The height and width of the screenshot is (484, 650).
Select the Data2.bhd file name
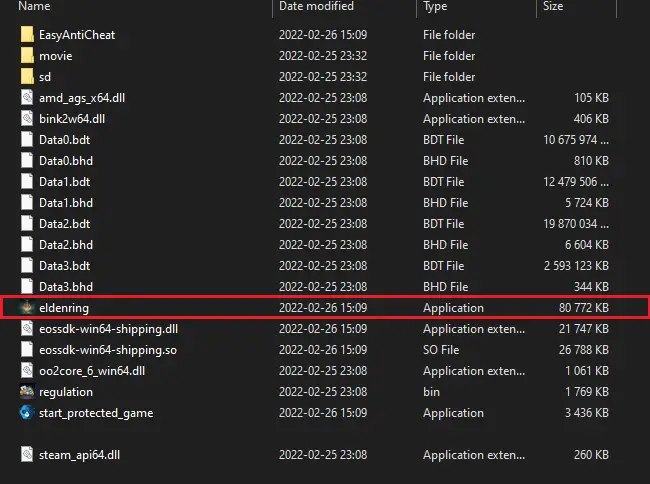(66, 245)
